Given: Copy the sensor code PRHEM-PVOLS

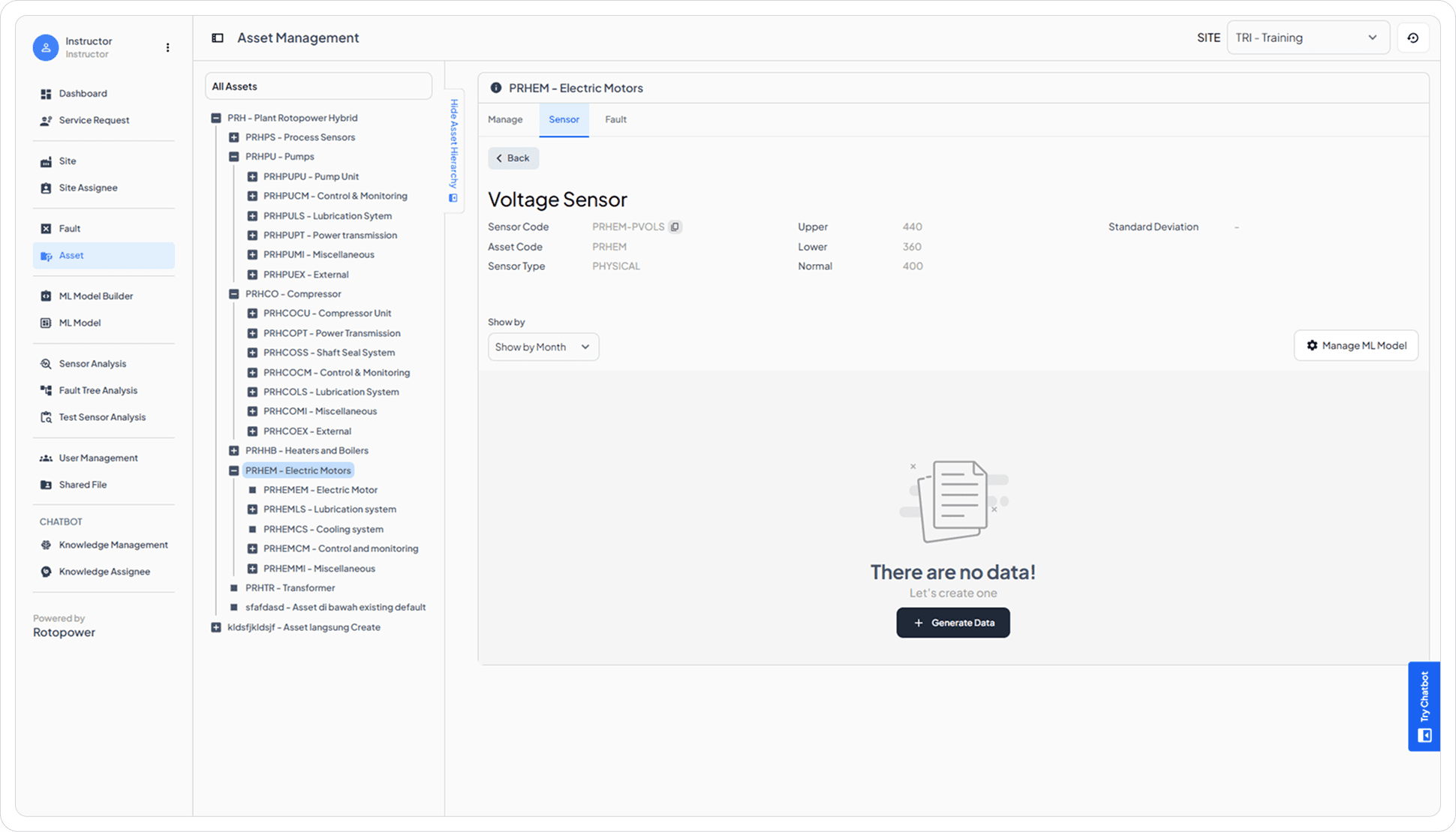Looking at the screenshot, I should click(x=675, y=227).
